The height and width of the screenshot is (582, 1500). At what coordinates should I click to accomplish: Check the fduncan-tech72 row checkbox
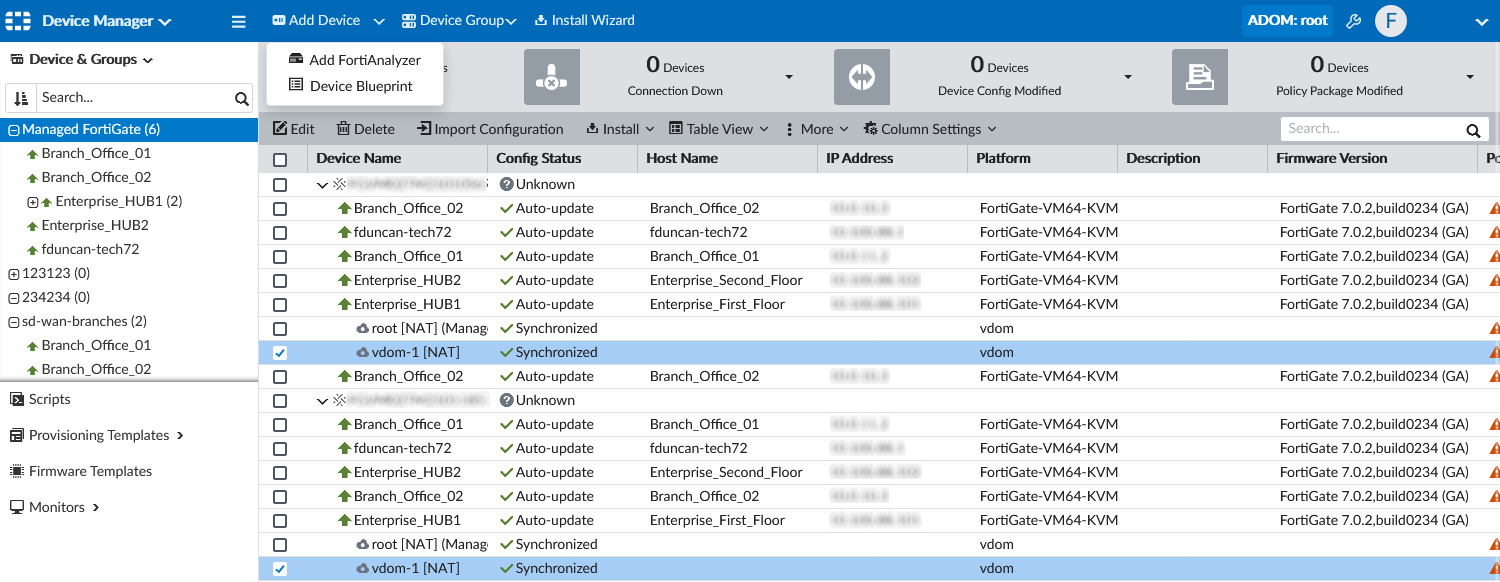[x=280, y=233]
